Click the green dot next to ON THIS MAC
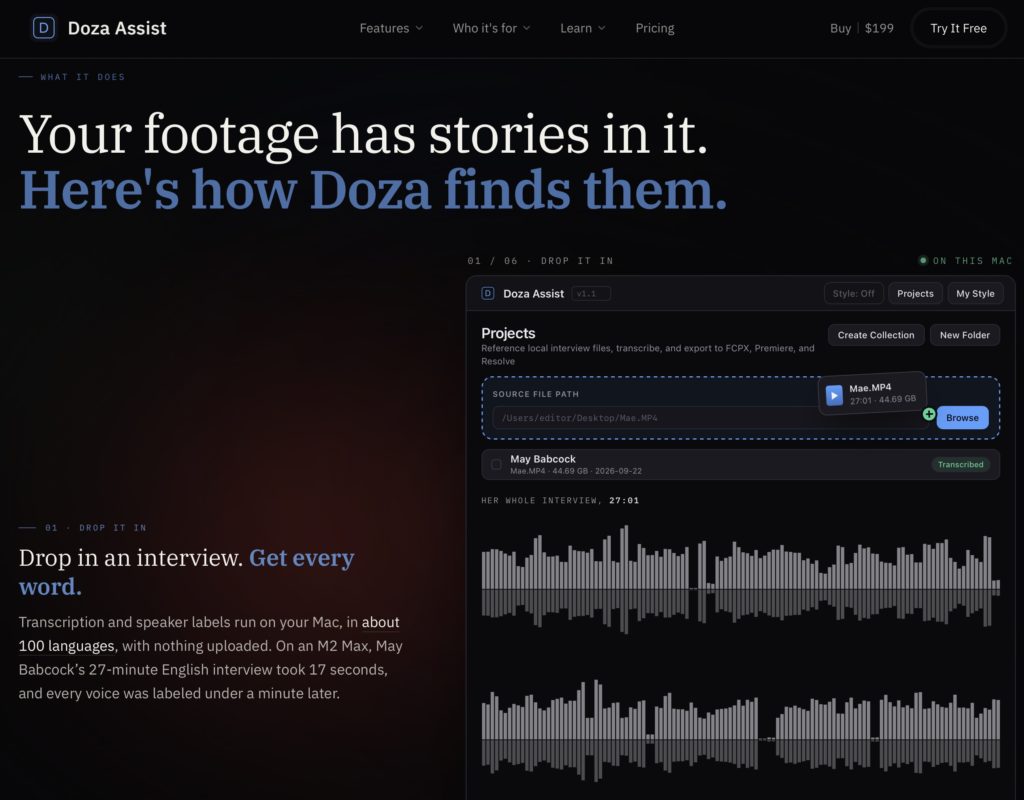The width and height of the screenshot is (1024, 800). 923,261
